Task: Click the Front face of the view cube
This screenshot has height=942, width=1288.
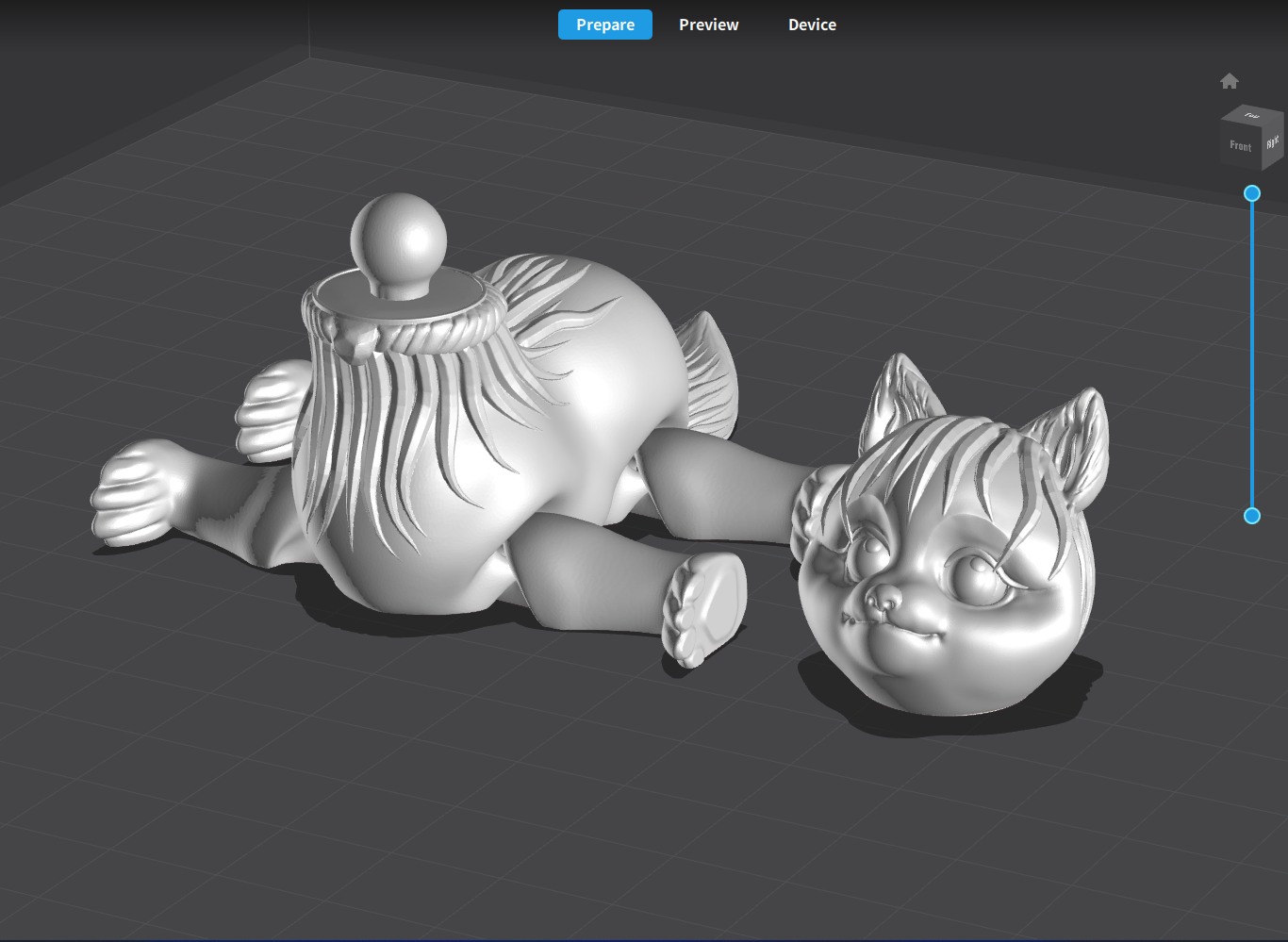Action: tap(1241, 146)
